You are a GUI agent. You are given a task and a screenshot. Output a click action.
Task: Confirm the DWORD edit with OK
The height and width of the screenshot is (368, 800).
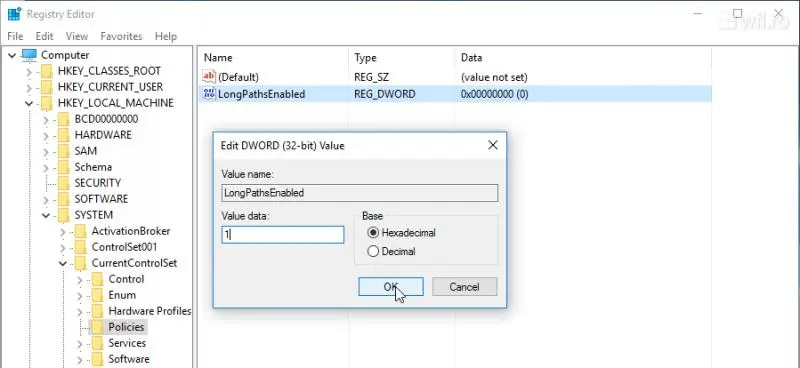(x=391, y=286)
